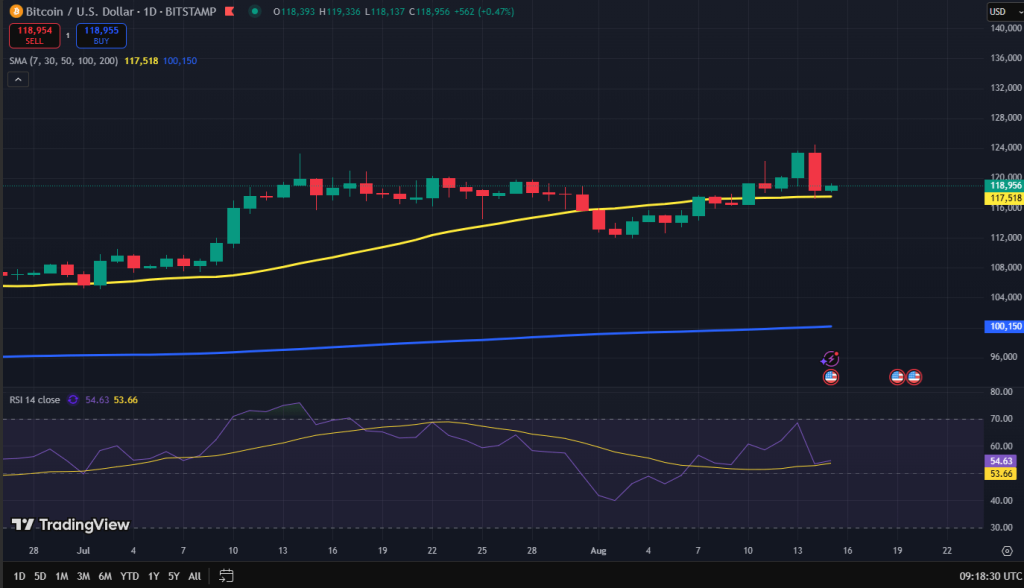
Task: Select the SMA (7, 30, 50, 100, 200) legend label
Action: click(x=63, y=61)
